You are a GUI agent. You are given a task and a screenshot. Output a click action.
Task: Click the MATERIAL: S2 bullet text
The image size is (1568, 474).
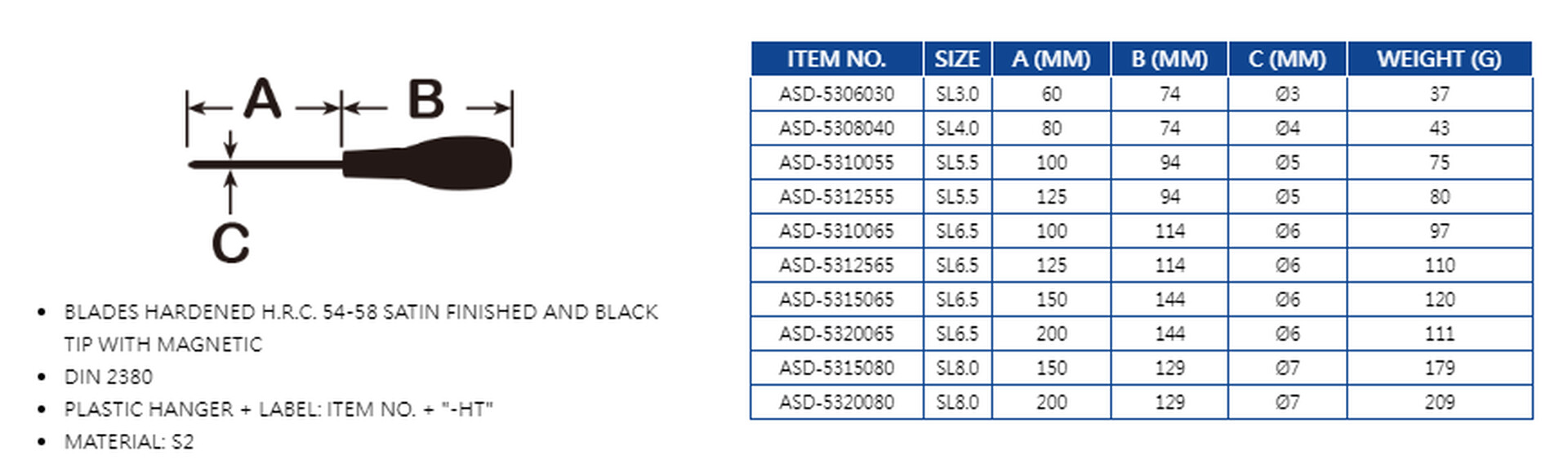(129, 442)
